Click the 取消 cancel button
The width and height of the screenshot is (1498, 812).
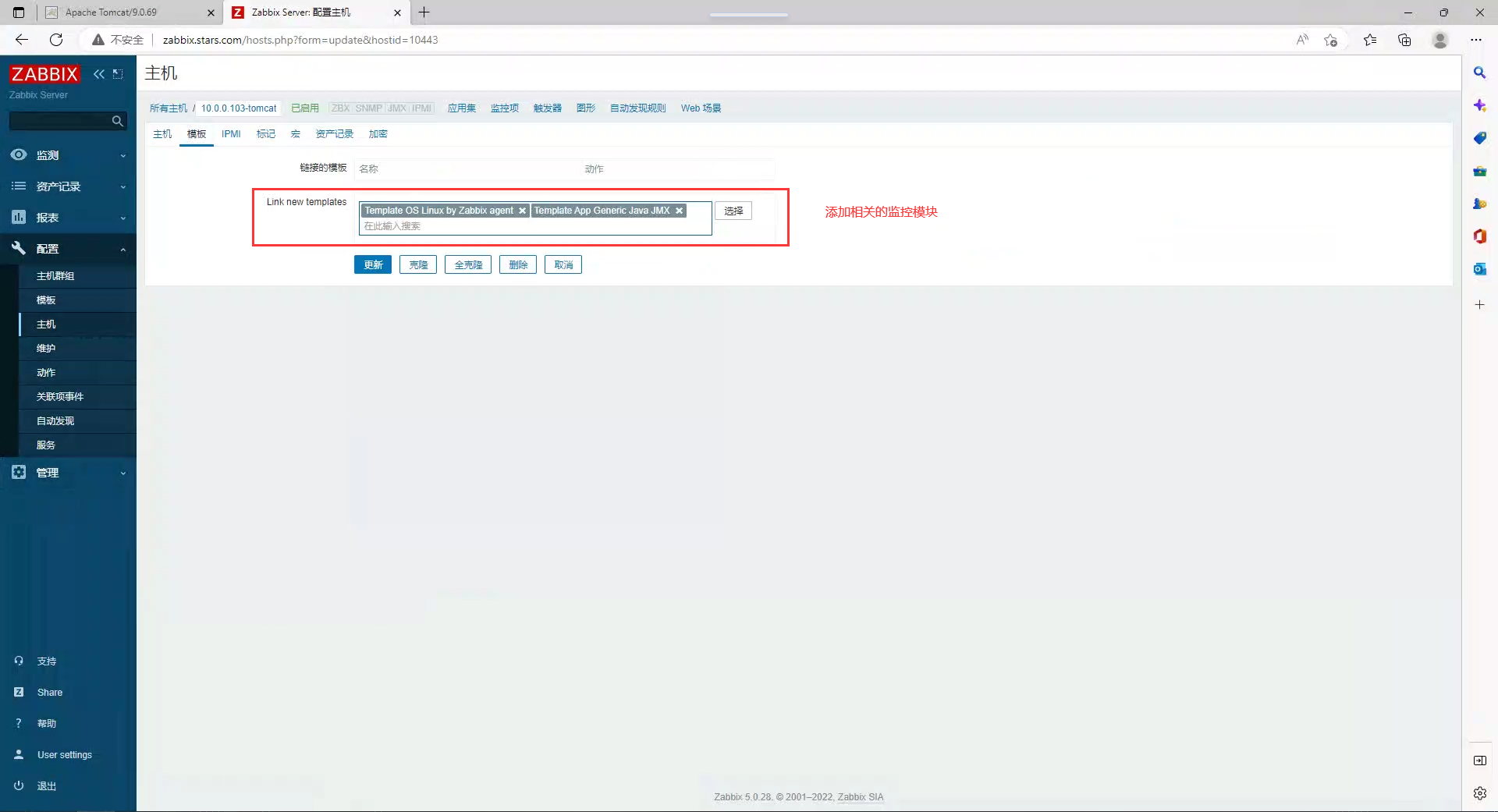coord(563,265)
